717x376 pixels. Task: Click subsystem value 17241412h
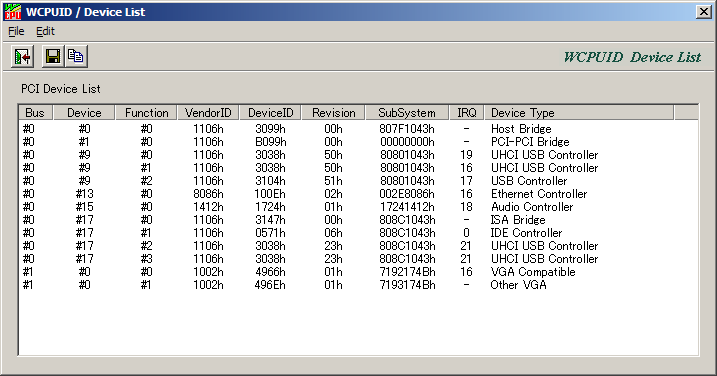(407, 207)
